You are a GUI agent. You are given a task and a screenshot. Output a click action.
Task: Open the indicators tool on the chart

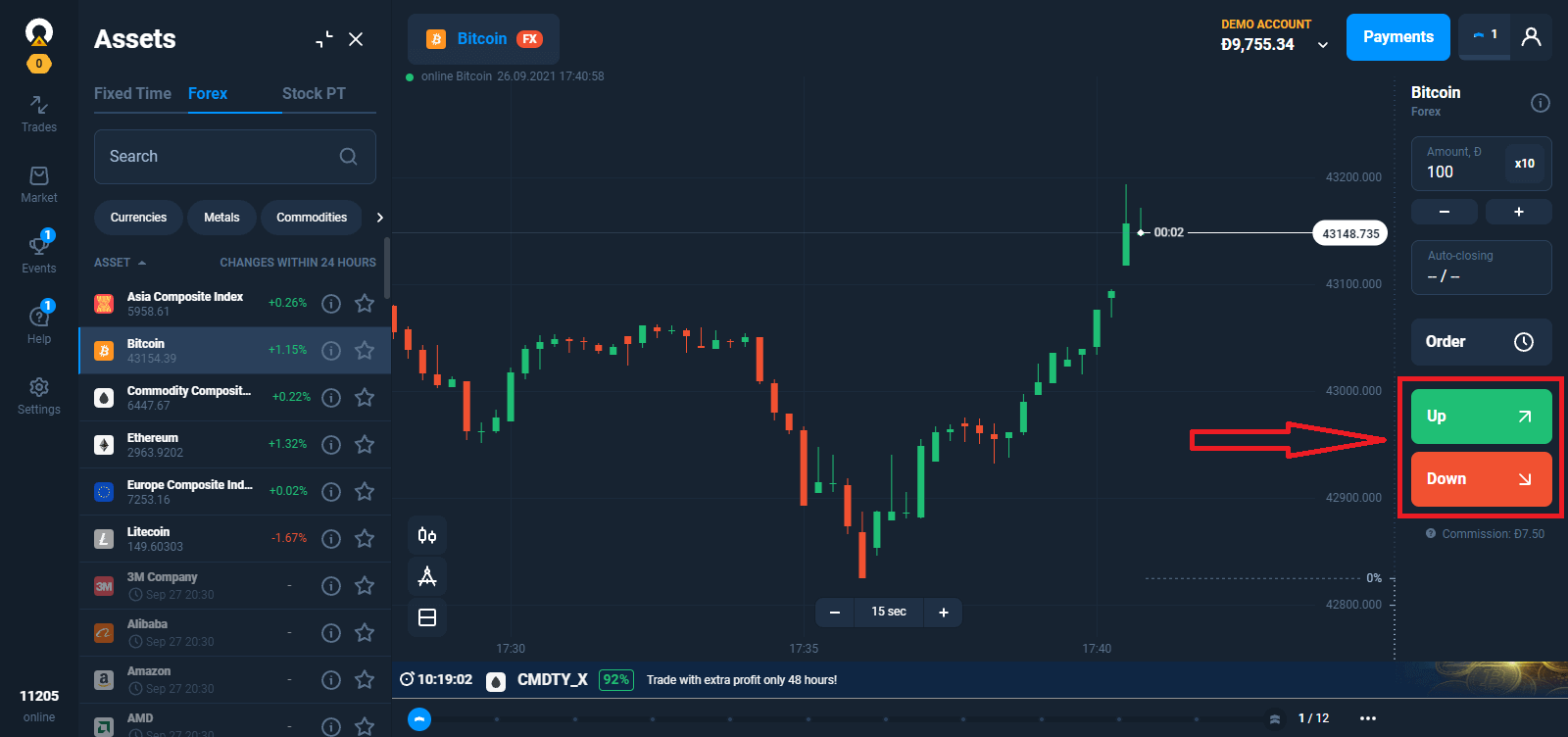coord(427,576)
